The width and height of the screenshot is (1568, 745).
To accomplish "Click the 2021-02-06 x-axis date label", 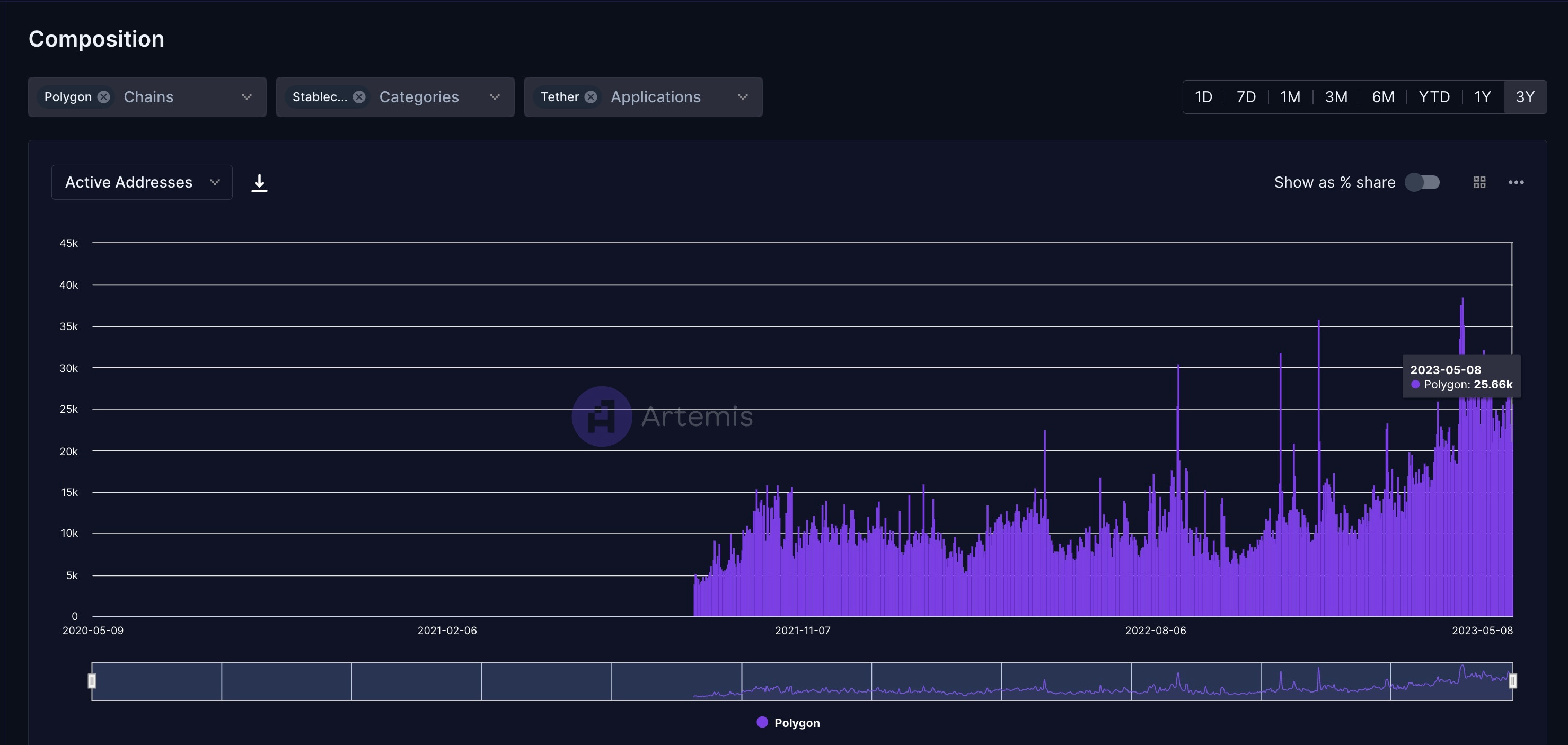I will click(x=447, y=631).
